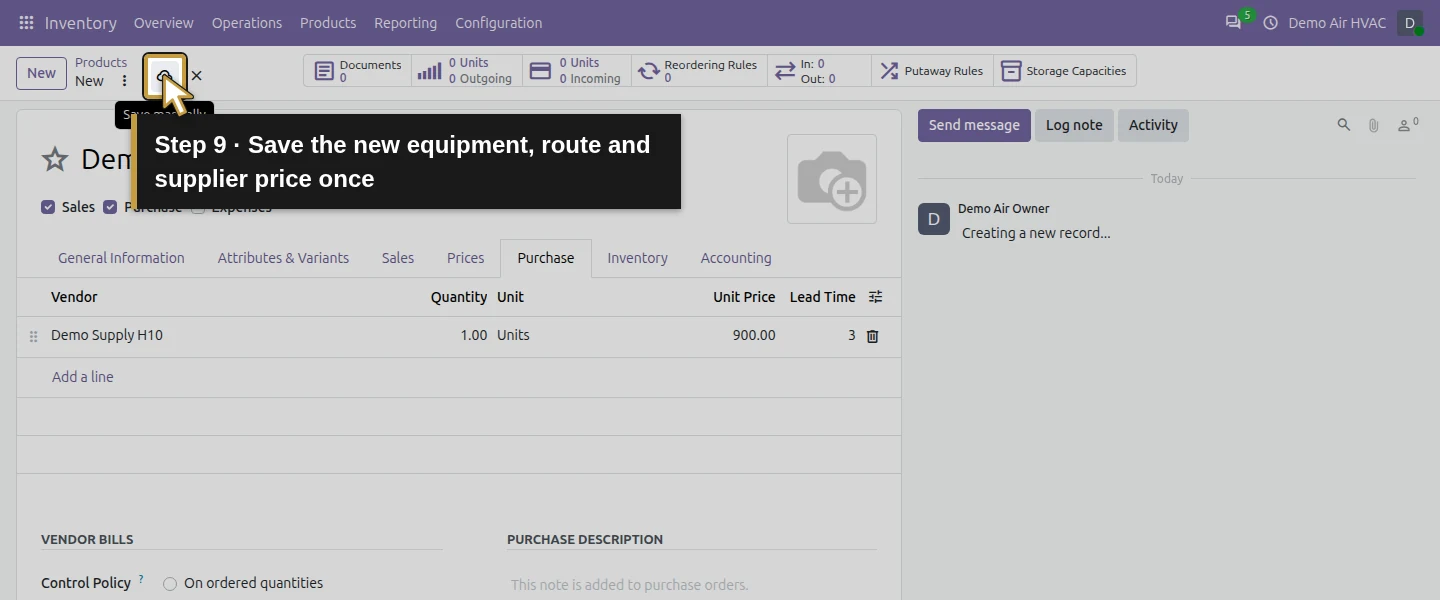1440x600 pixels.
Task: Open In/Out transfers stat button
Action: coord(819,71)
